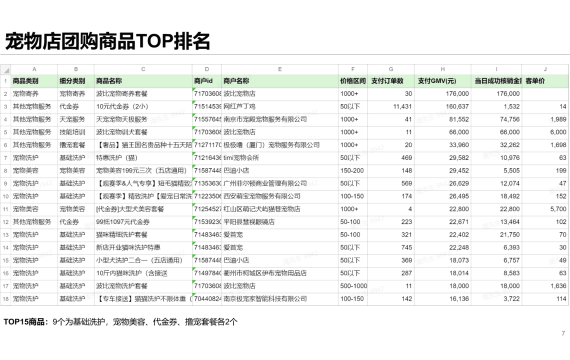Select the 商品名称 header cell

pyautogui.click(x=143, y=81)
